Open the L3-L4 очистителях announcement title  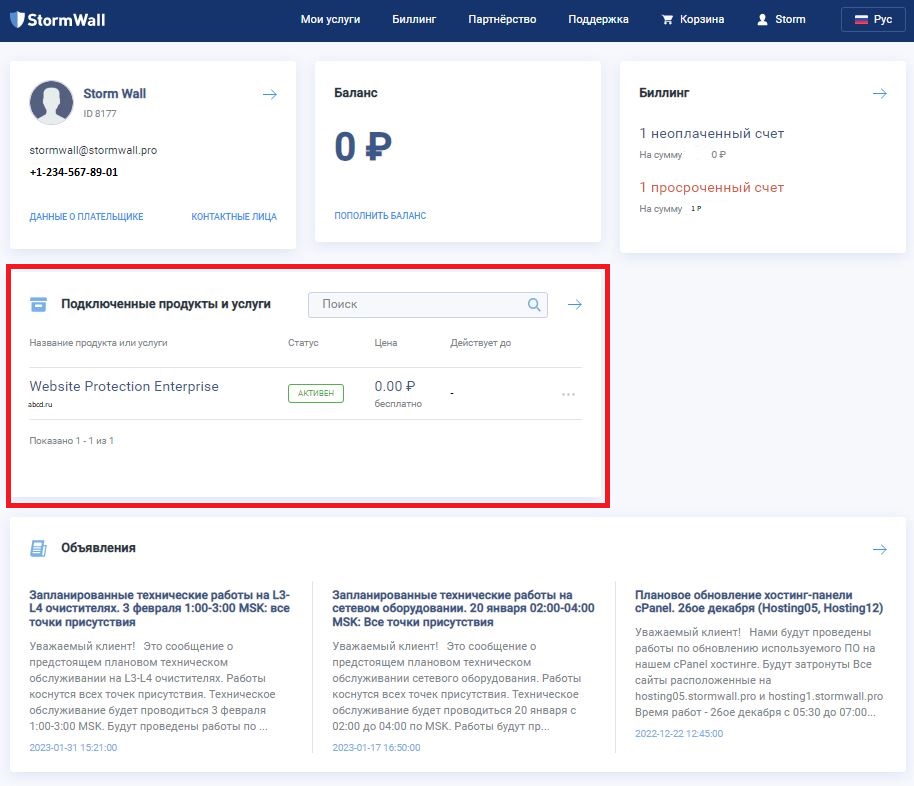[x=160, y=608]
